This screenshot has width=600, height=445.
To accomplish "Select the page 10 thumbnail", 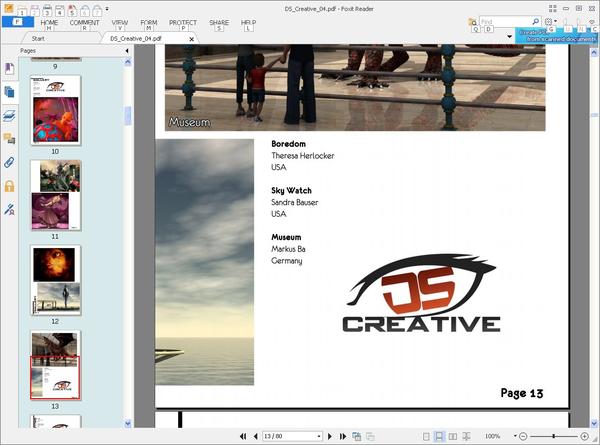I will point(55,110).
